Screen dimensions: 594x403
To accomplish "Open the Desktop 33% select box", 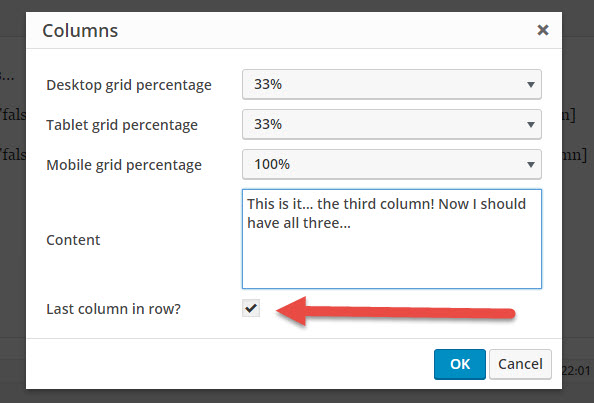I will pyautogui.click(x=392, y=84).
